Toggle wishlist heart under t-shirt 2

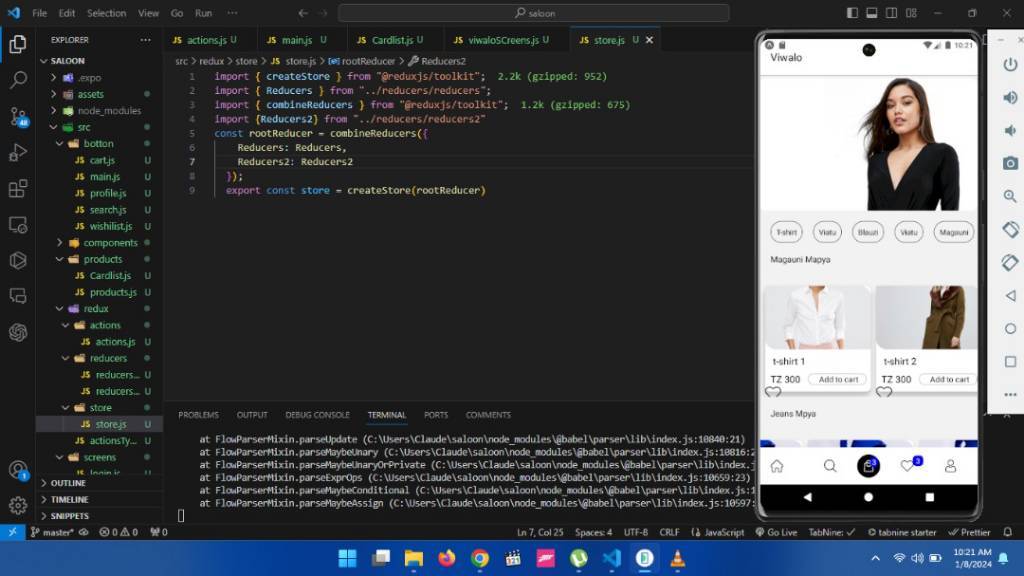[884, 392]
